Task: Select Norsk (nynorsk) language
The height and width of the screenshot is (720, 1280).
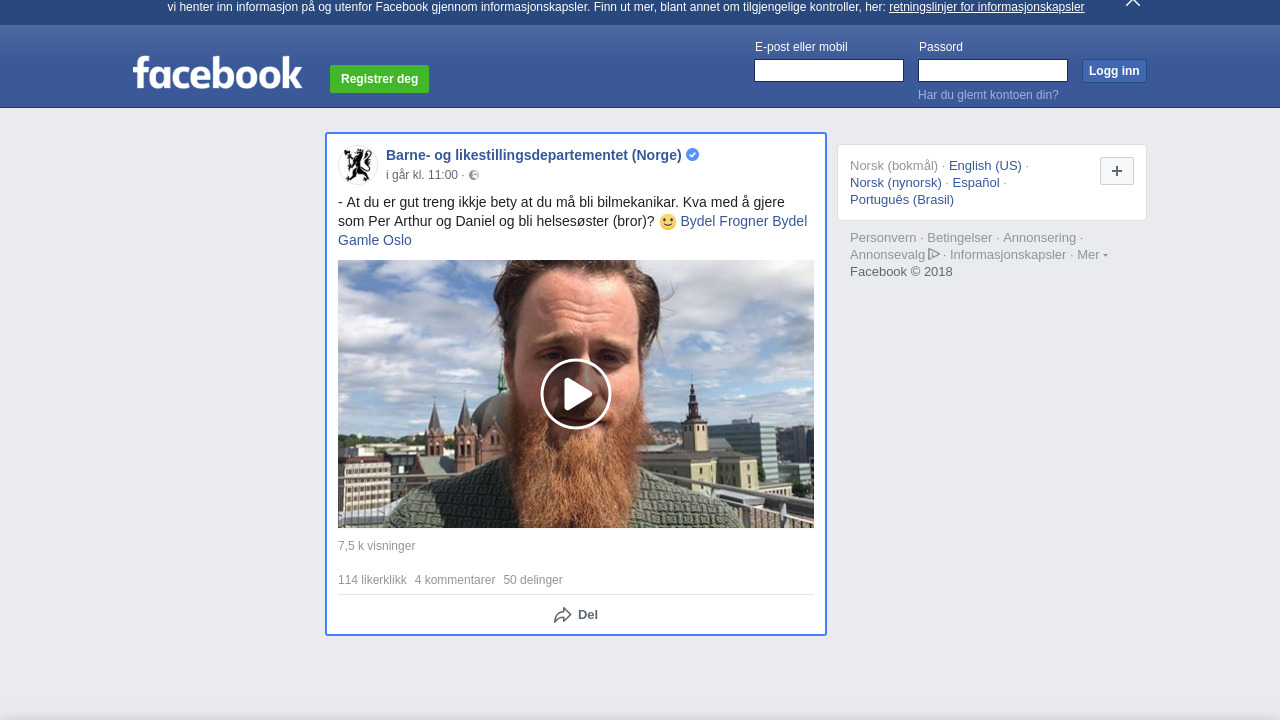Action: 895,183
